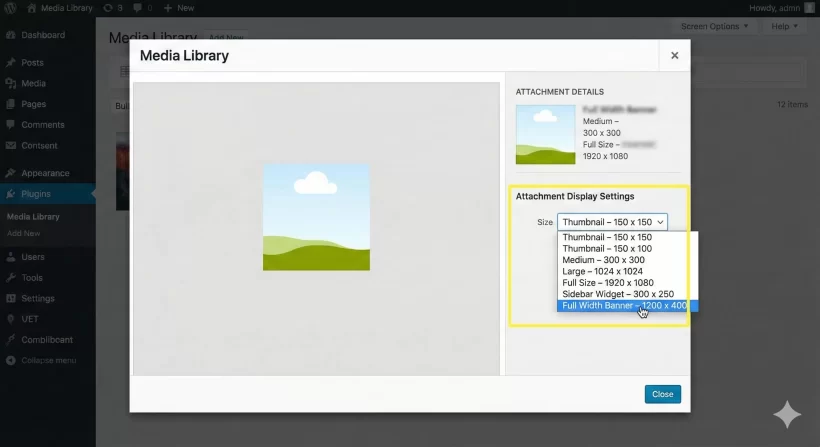Click the 1920 x 1080 dimension text
Viewport: 820px width, 447px height.
[x=606, y=156]
